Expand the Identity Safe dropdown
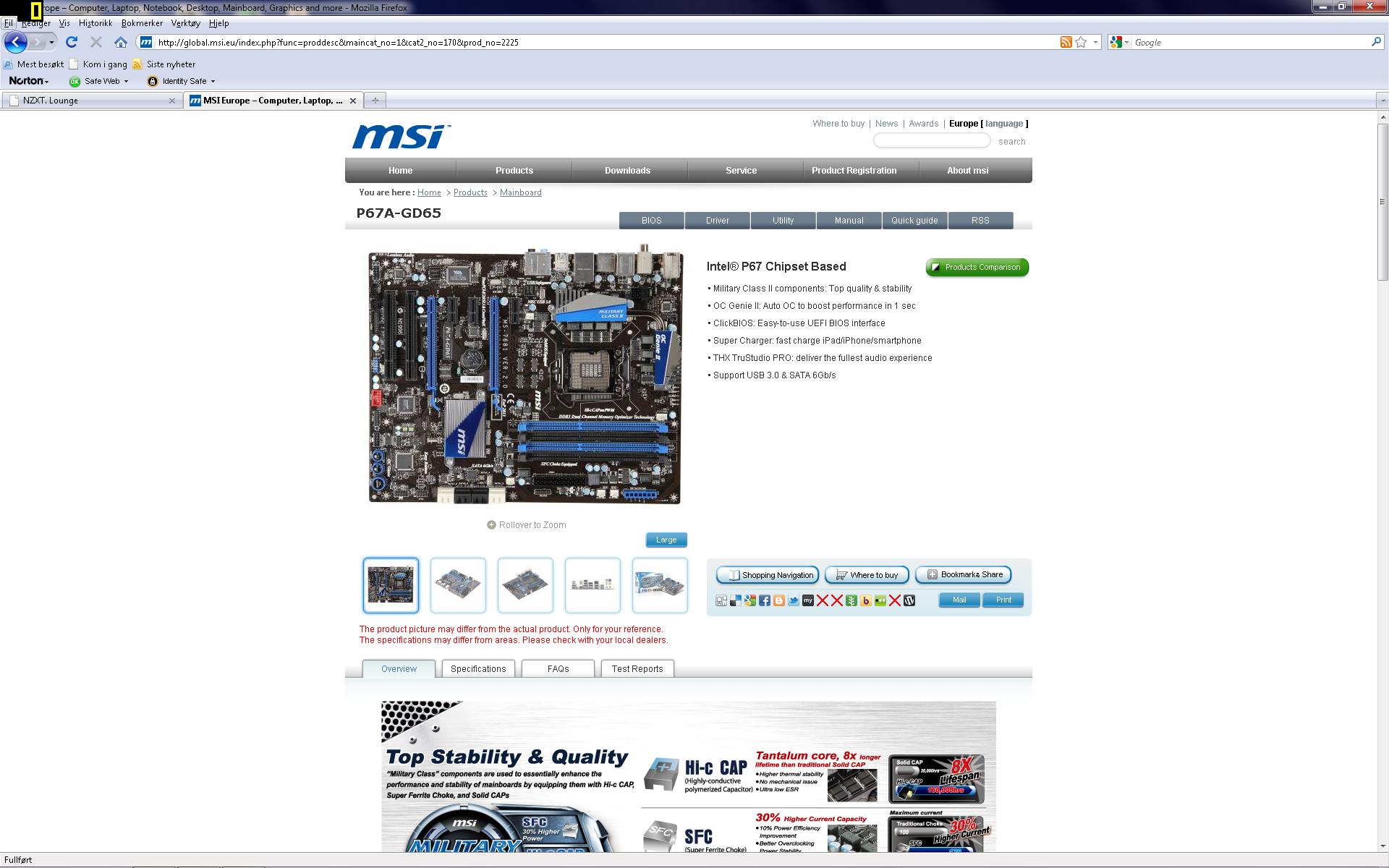The width and height of the screenshot is (1389, 868). tap(213, 81)
